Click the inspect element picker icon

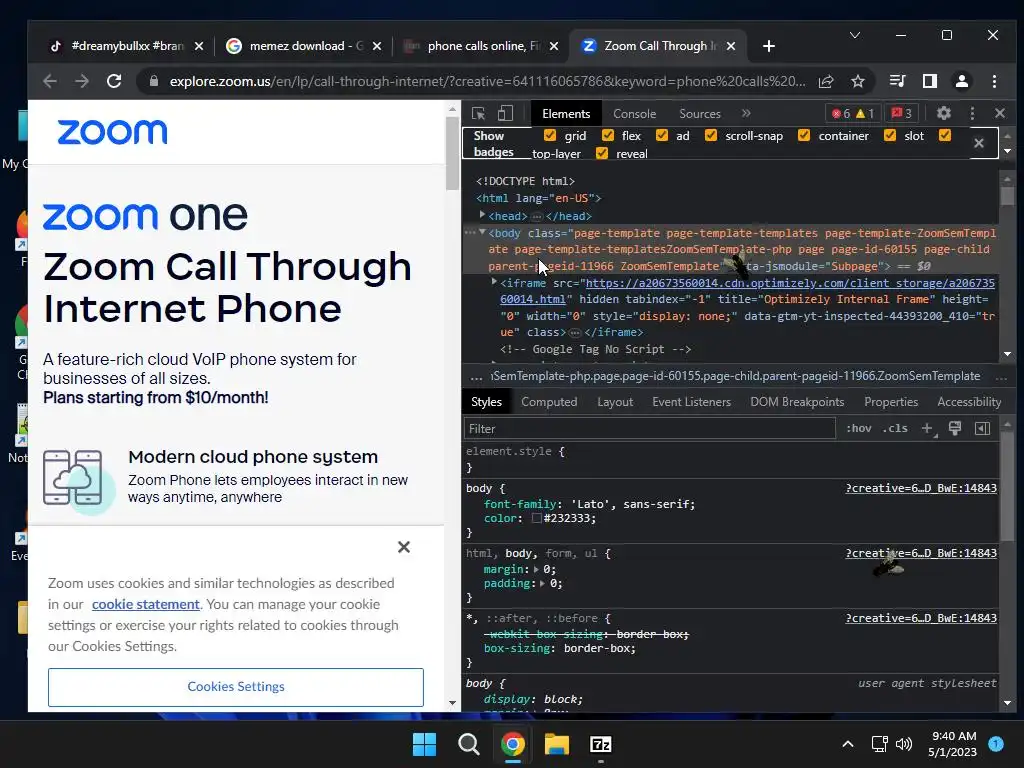pyautogui.click(x=478, y=114)
